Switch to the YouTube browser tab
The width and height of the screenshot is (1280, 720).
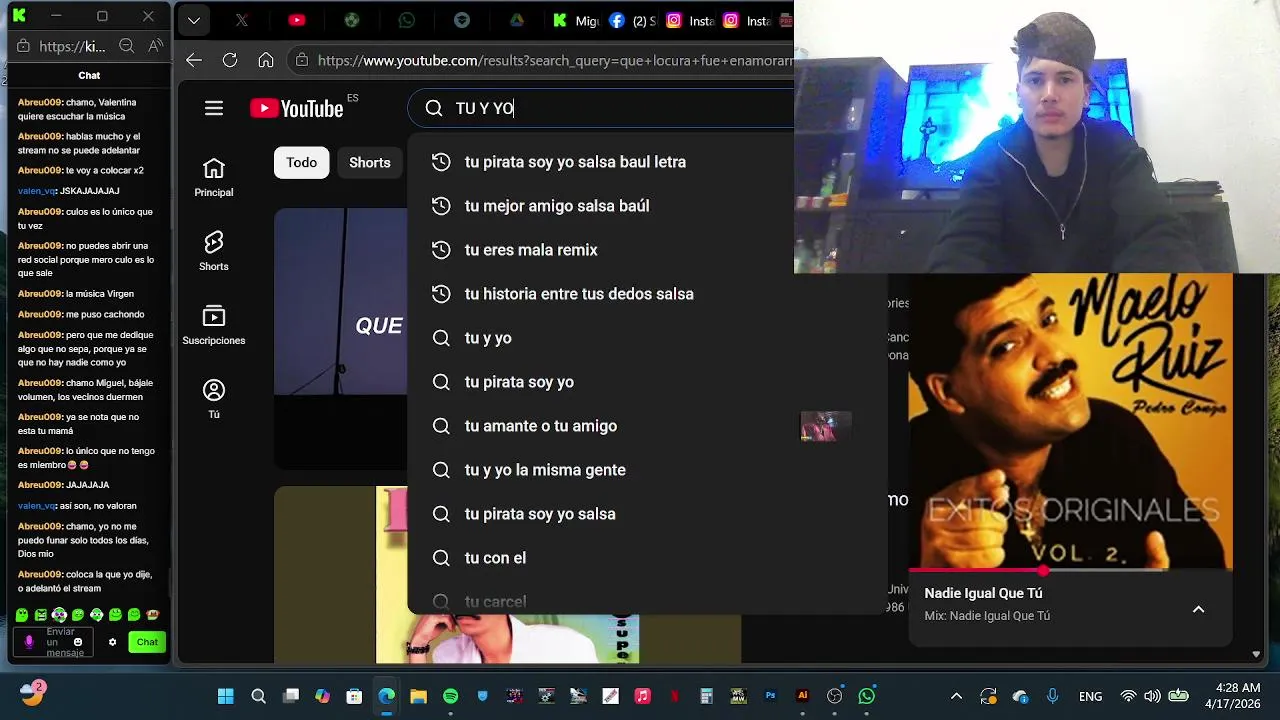point(297,20)
